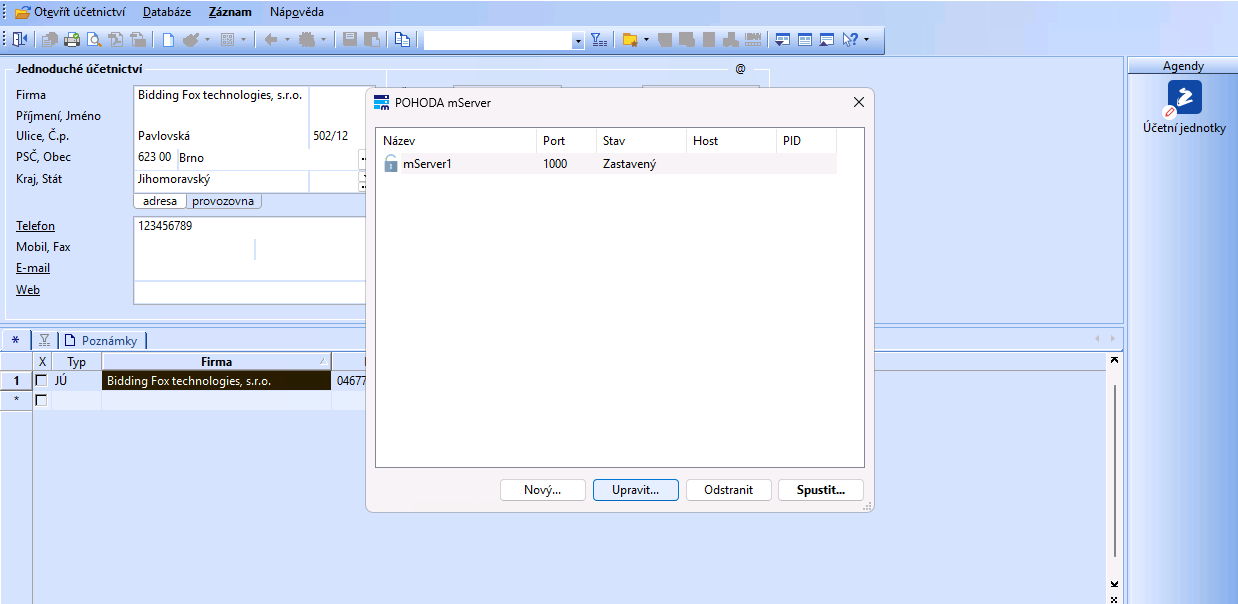The image size is (1238, 604).
Task: Tick the checkbox in the new empty row
Action: click(42, 400)
